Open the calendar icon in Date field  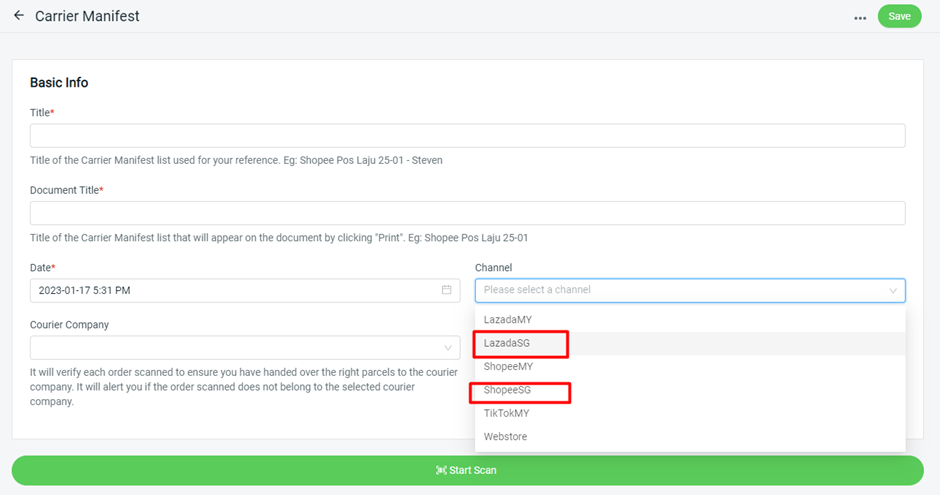[x=447, y=290]
